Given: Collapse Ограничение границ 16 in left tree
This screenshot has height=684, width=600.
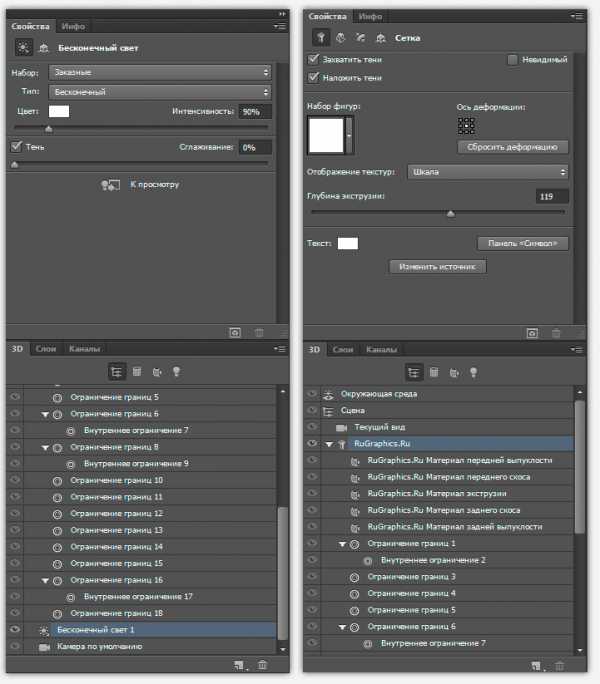Looking at the screenshot, I should [45, 580].
